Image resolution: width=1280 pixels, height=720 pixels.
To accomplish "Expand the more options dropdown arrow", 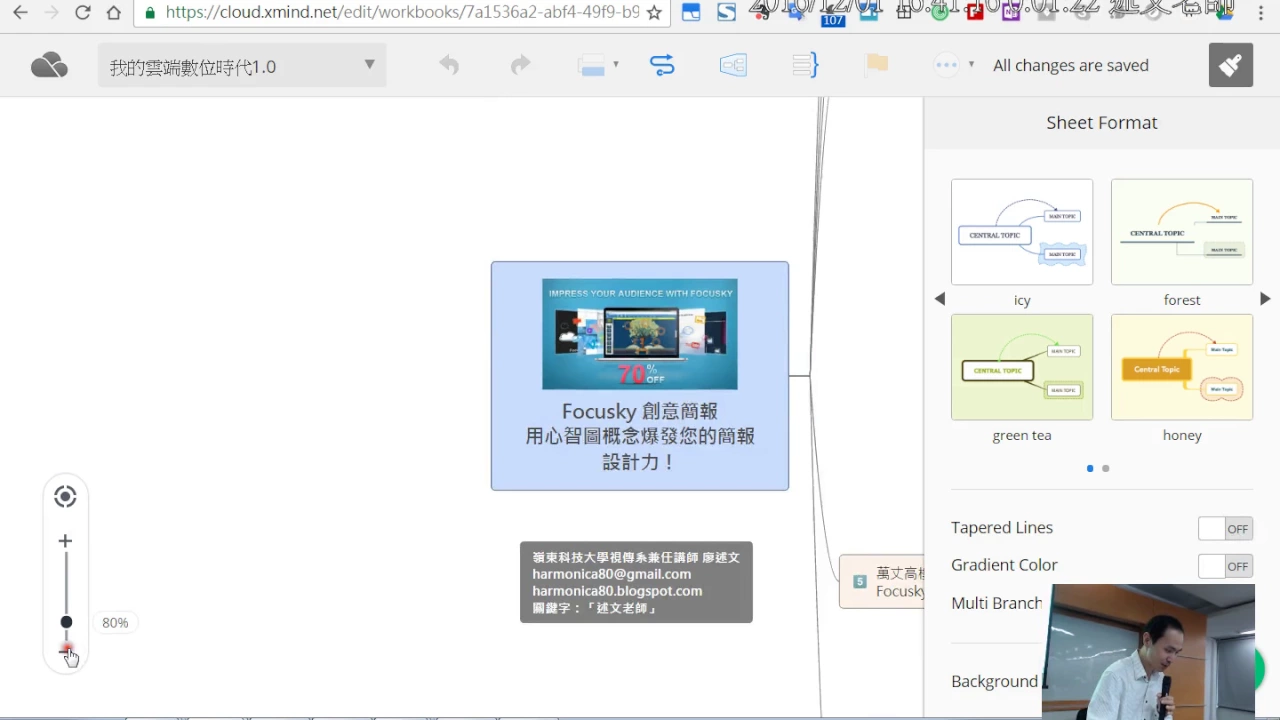I will 971,65.
